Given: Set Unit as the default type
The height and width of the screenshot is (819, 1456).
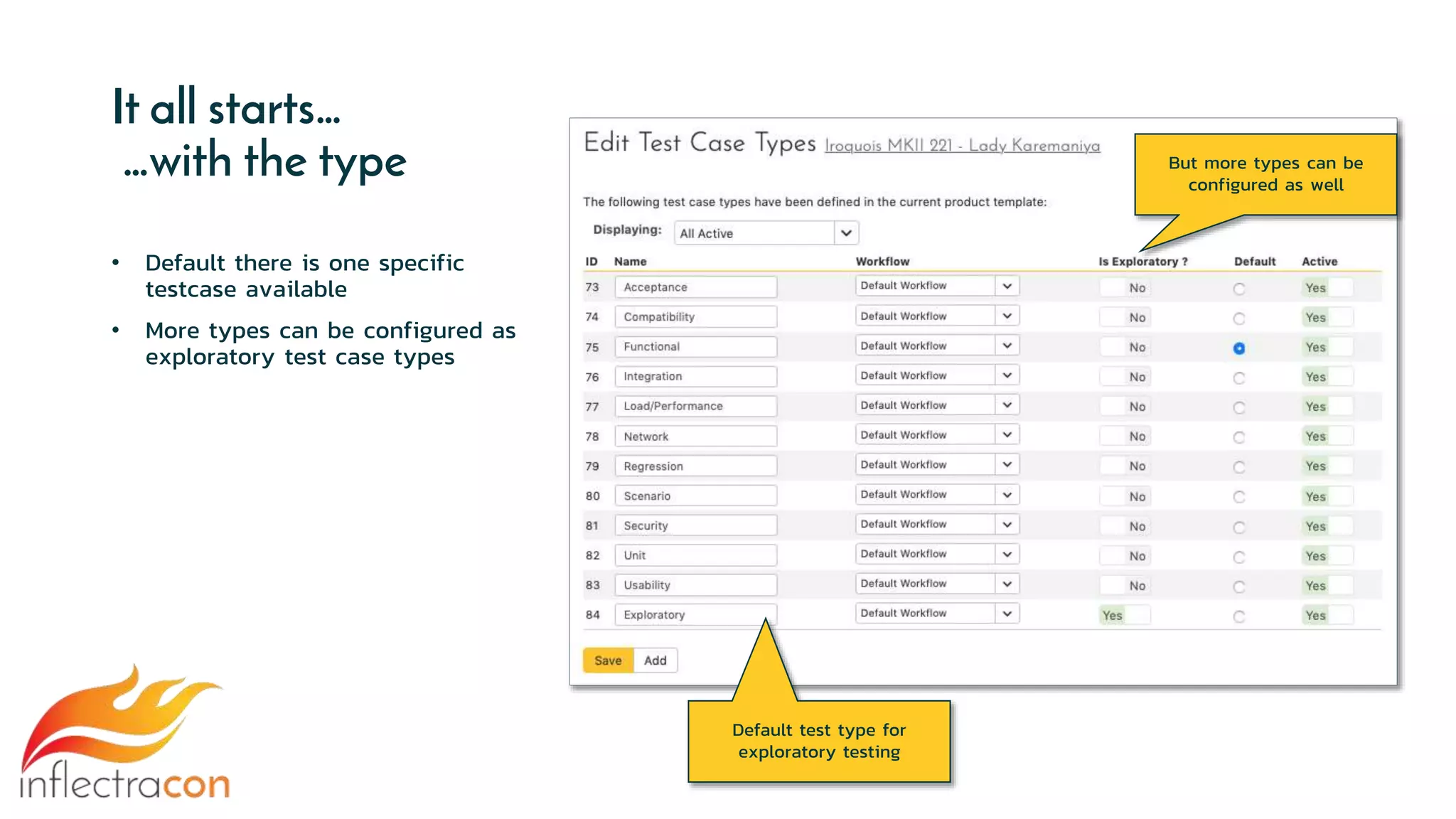Looking at the screenshot, I should pyautogui.click(x=1239, y=557).
